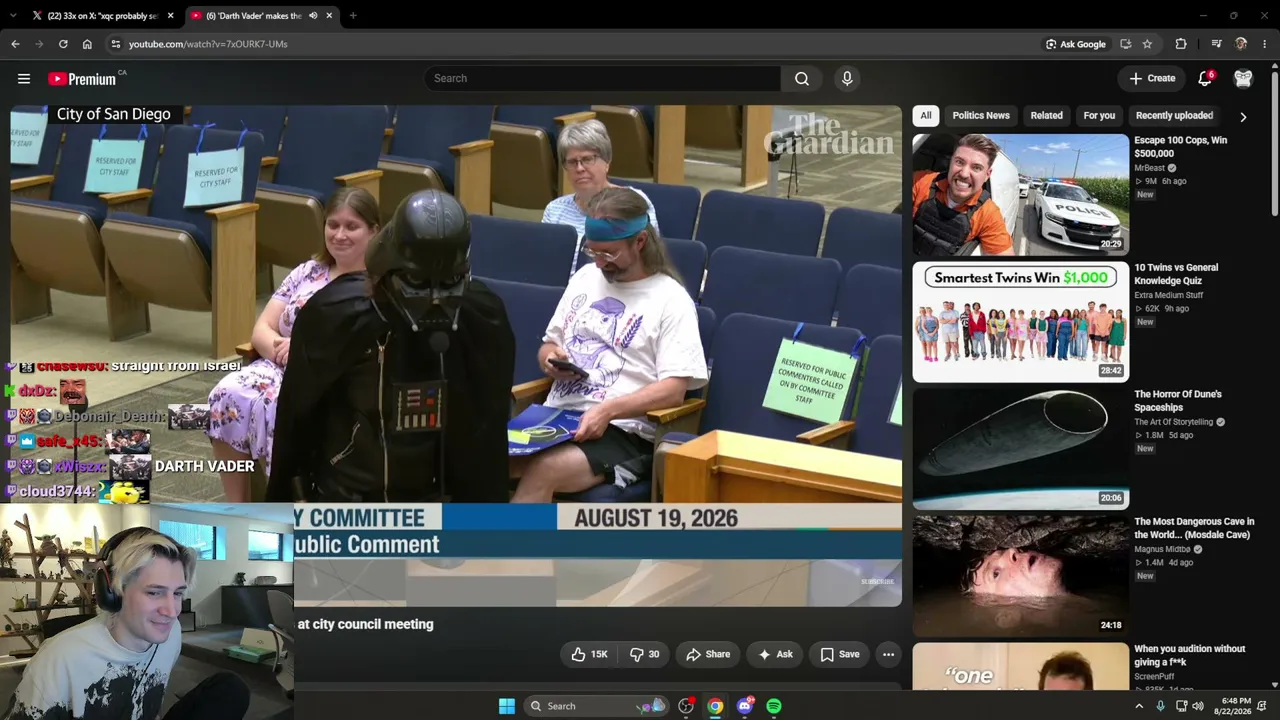Click the Chrome install or cast icon beside Ask Google
This screenshot has width=1280, height=720.
pos(1126,44)
